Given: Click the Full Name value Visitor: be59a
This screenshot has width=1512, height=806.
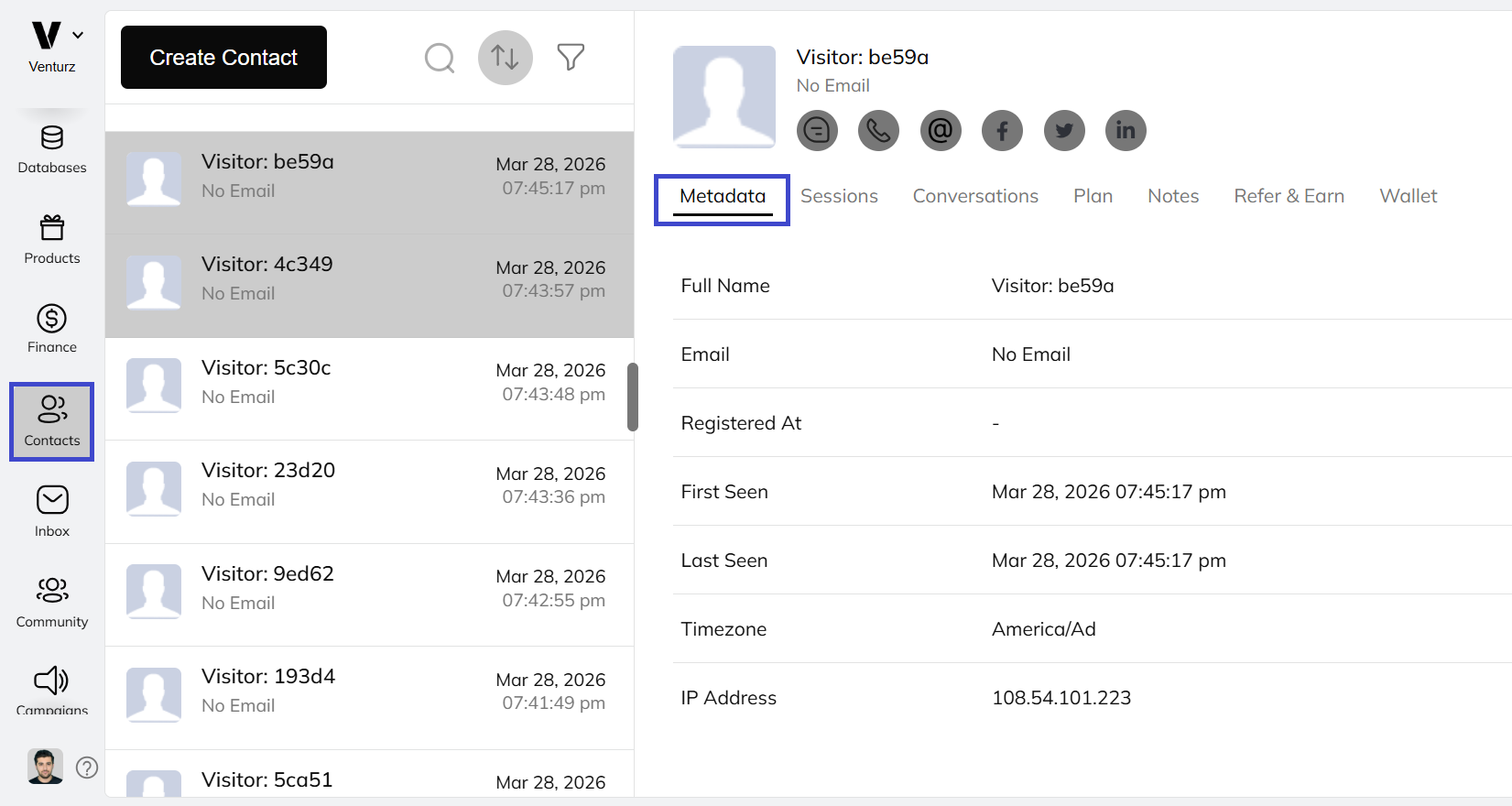Looking at the screenshot, I should 1052,286.
